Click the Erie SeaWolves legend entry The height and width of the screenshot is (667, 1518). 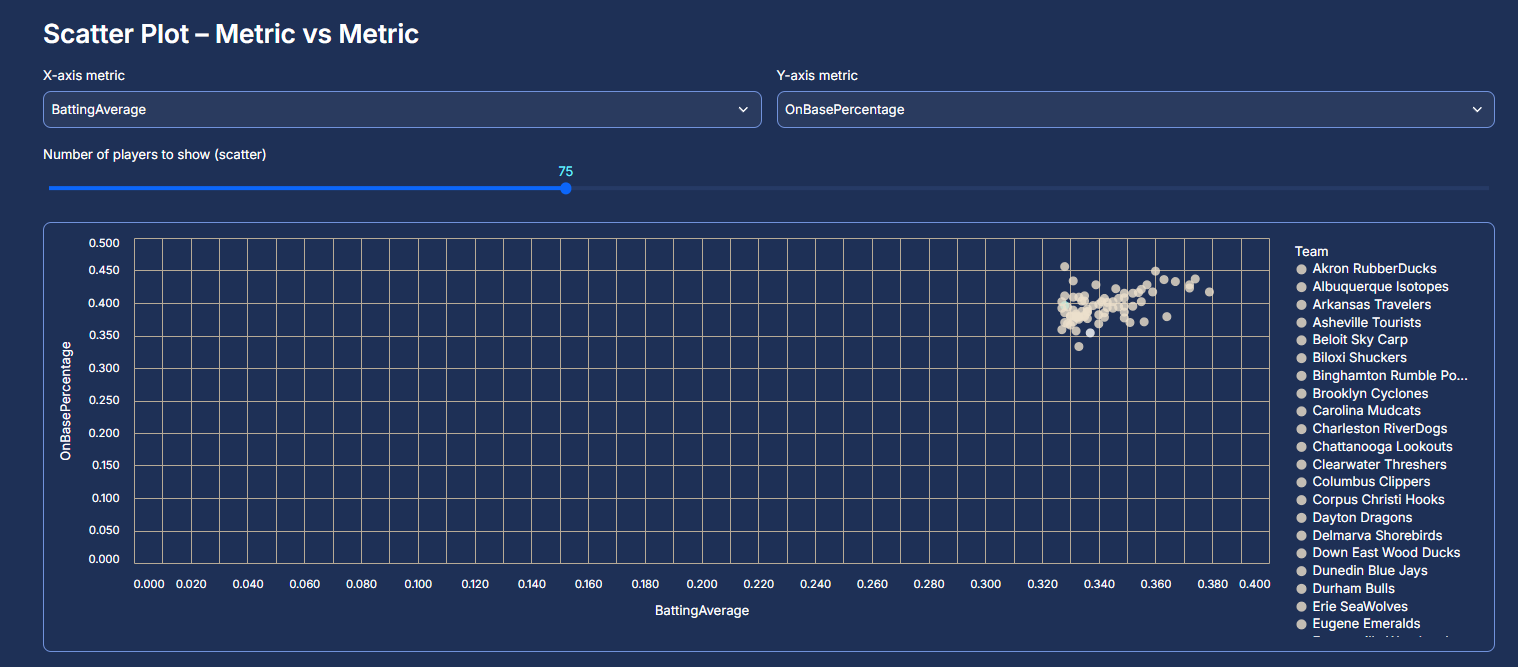(1352, 607)
